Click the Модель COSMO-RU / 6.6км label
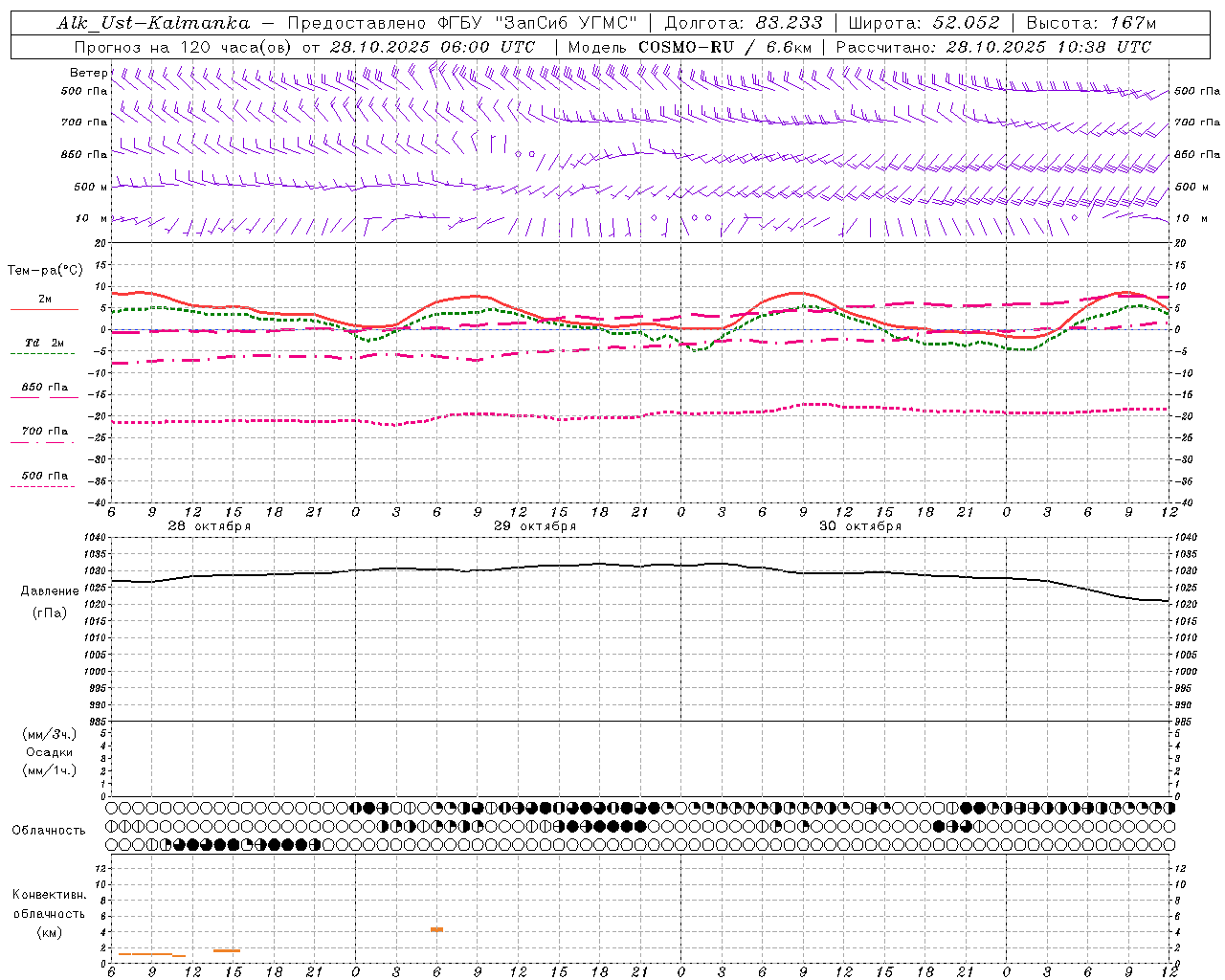This screenshot has width=1225, height=980. coord(690,47)
